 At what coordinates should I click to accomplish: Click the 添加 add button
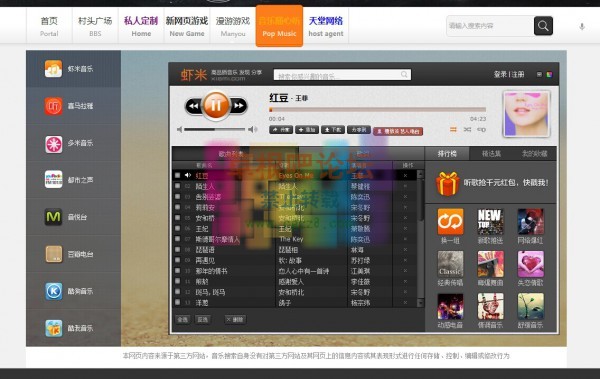coord(307,130)
